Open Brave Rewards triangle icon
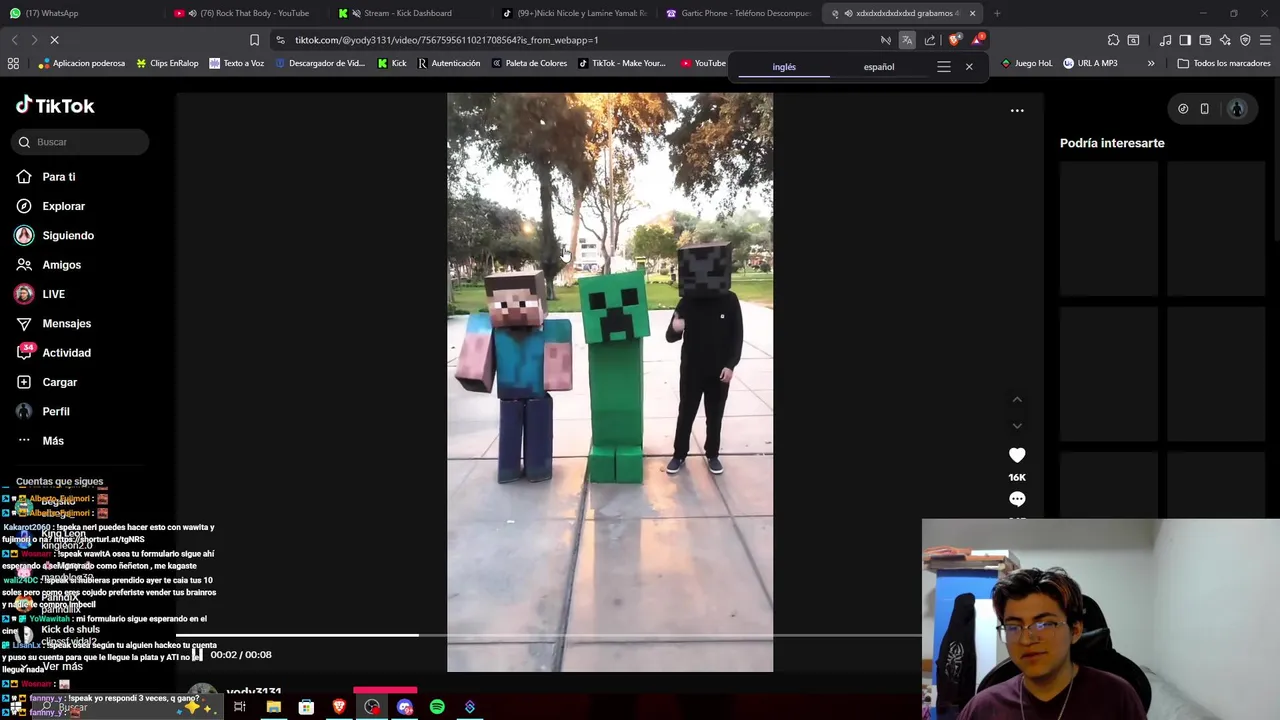Image resolution: width=1280 pixels, height=720 pixels. tap(978, 40)
